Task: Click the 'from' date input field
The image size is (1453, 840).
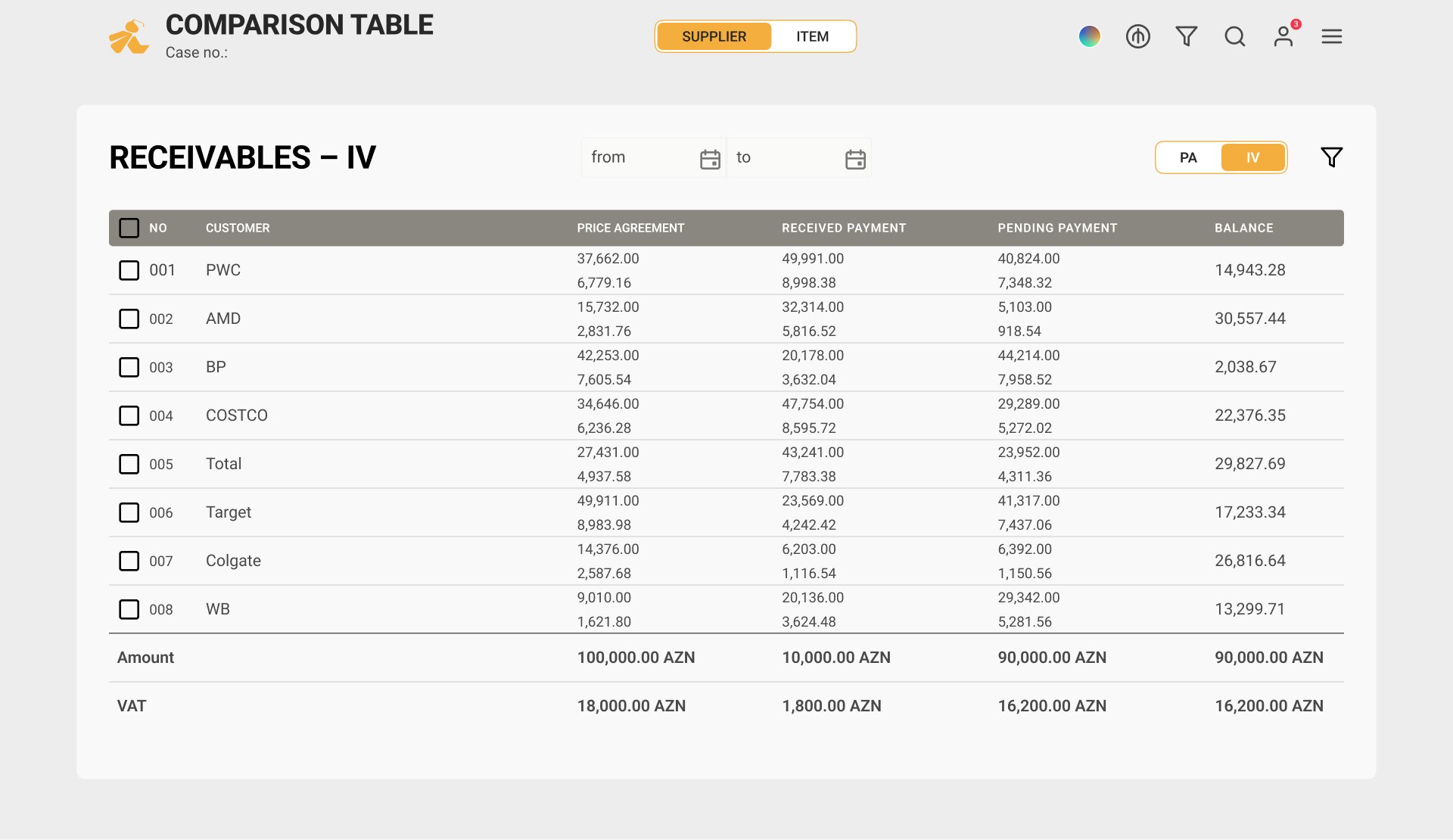Action: coord(654,157)
